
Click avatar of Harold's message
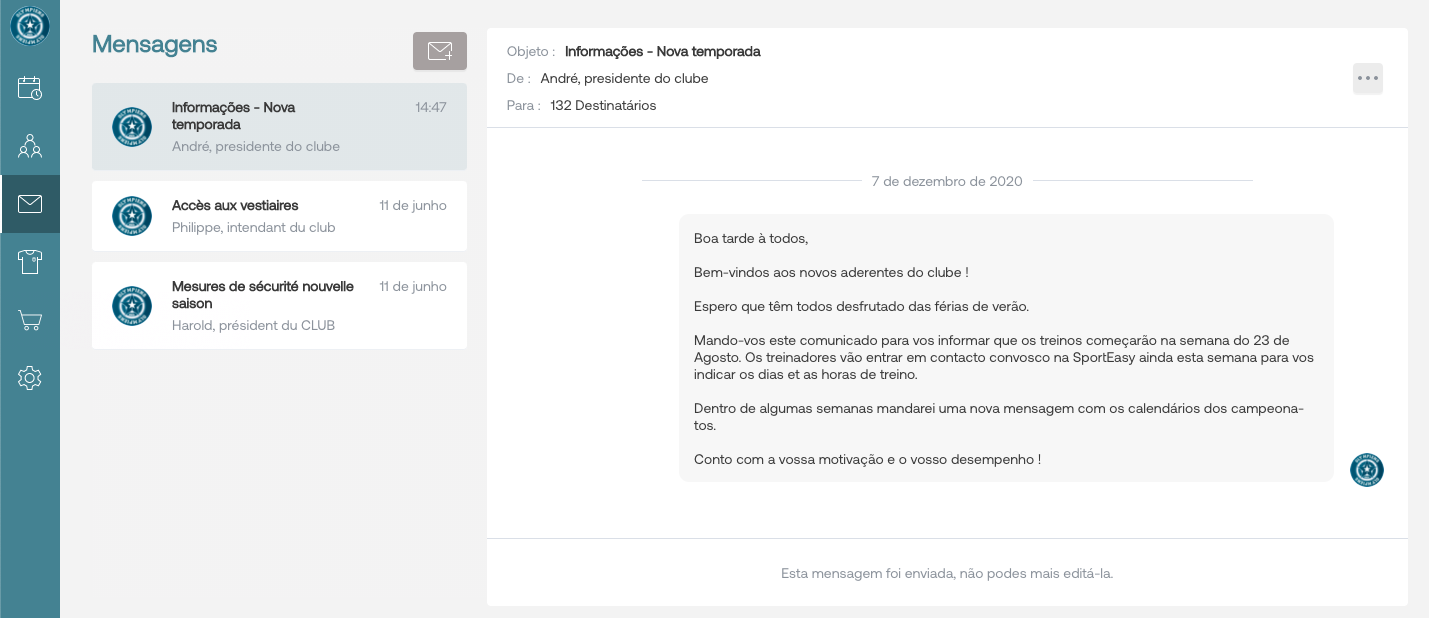(132, 306)
